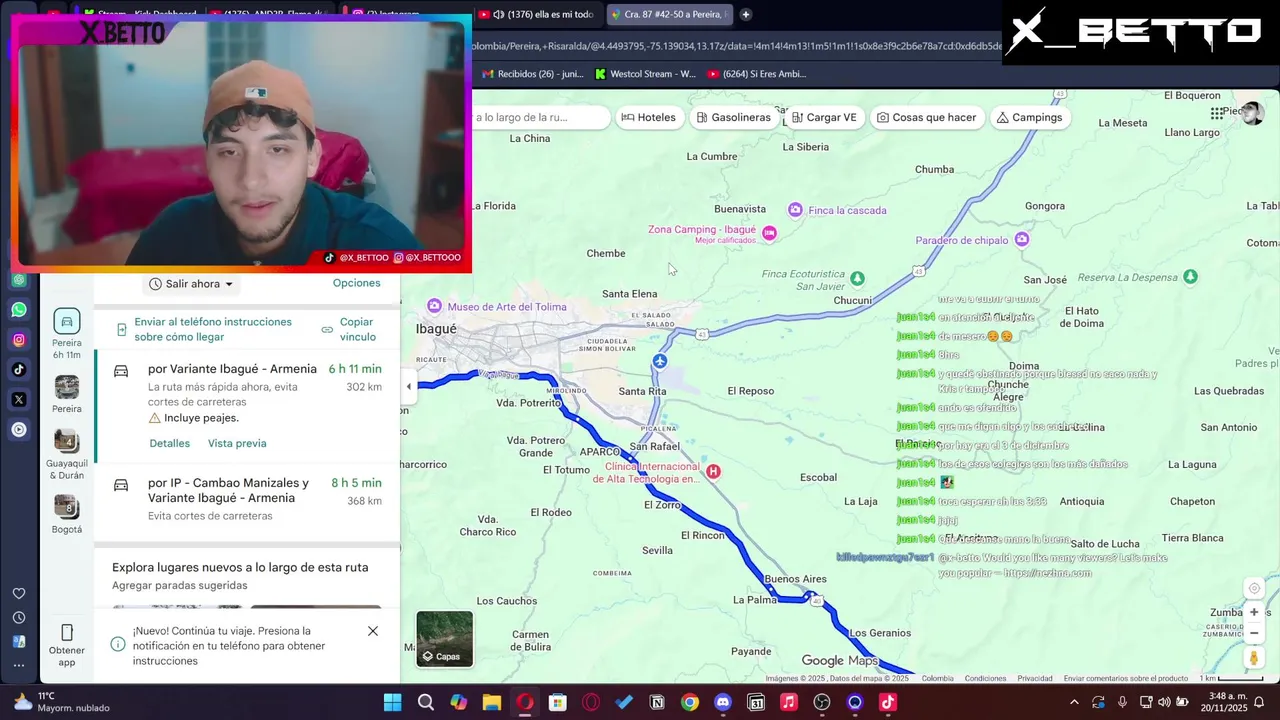Zoom out the map with minus button
1280x720 pixels.
tap(1254, 633)
